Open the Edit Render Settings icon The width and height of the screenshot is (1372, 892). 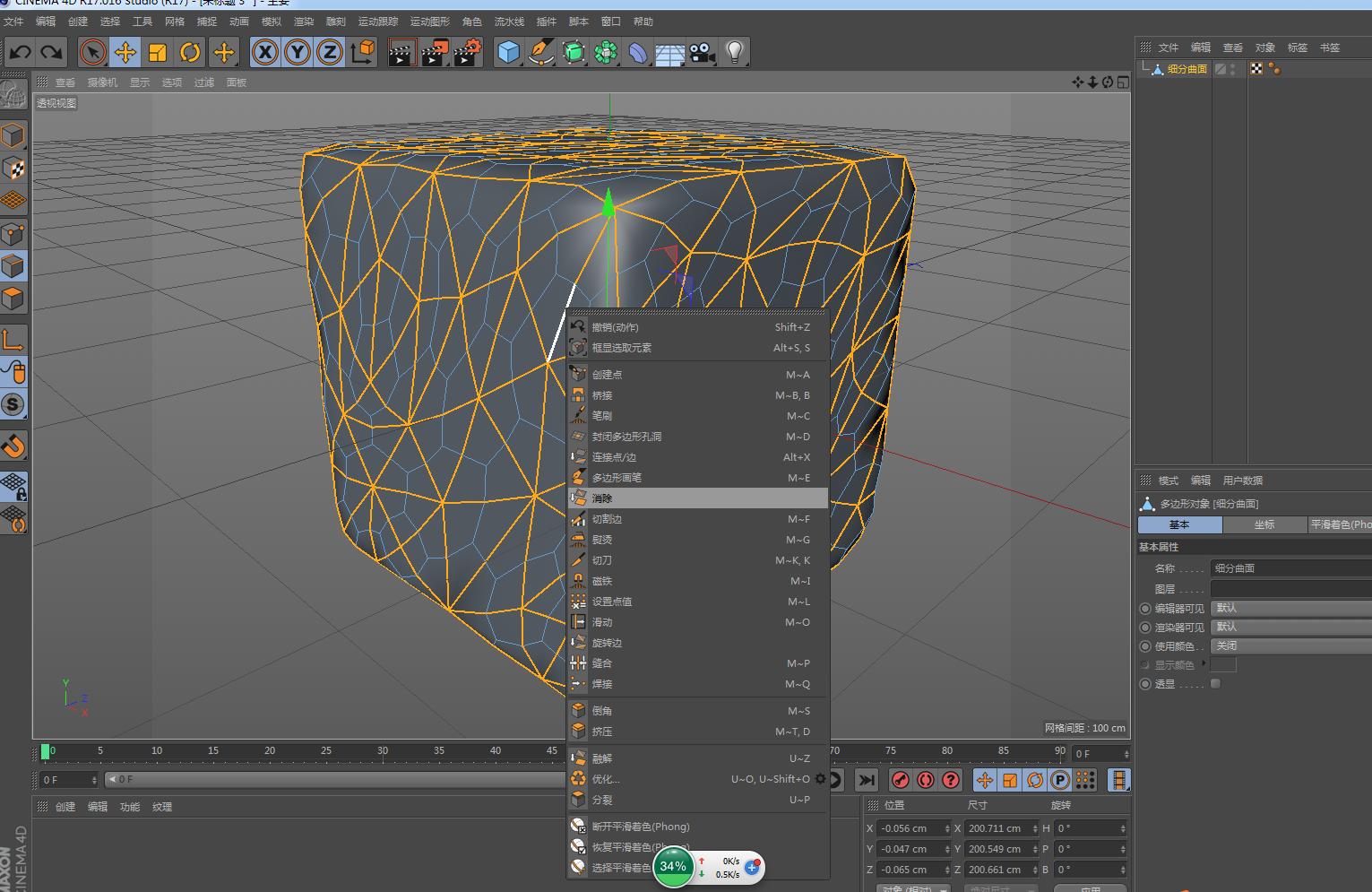[x=466, y=53]
